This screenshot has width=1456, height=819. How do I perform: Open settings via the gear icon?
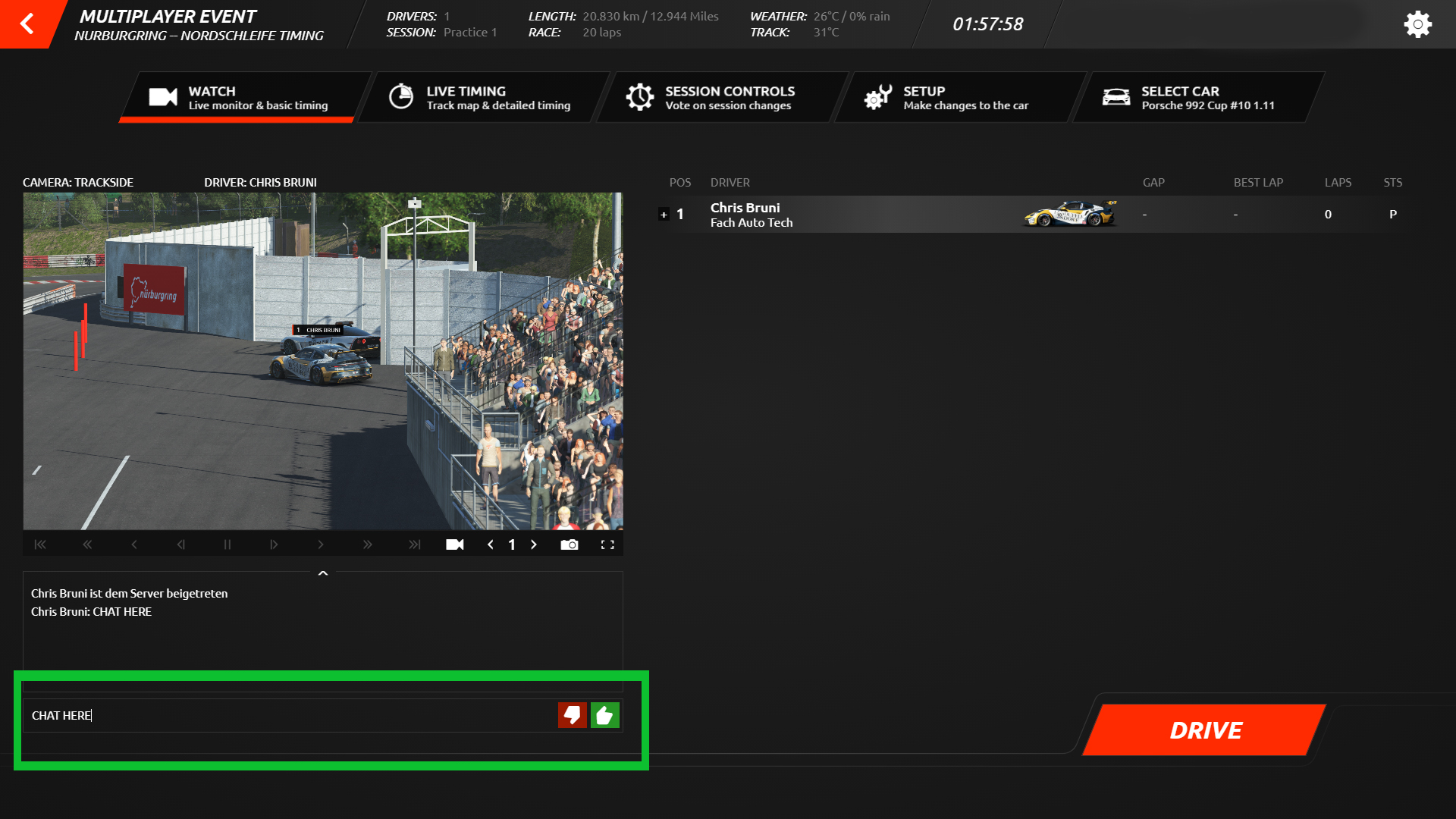(1417, 24)
